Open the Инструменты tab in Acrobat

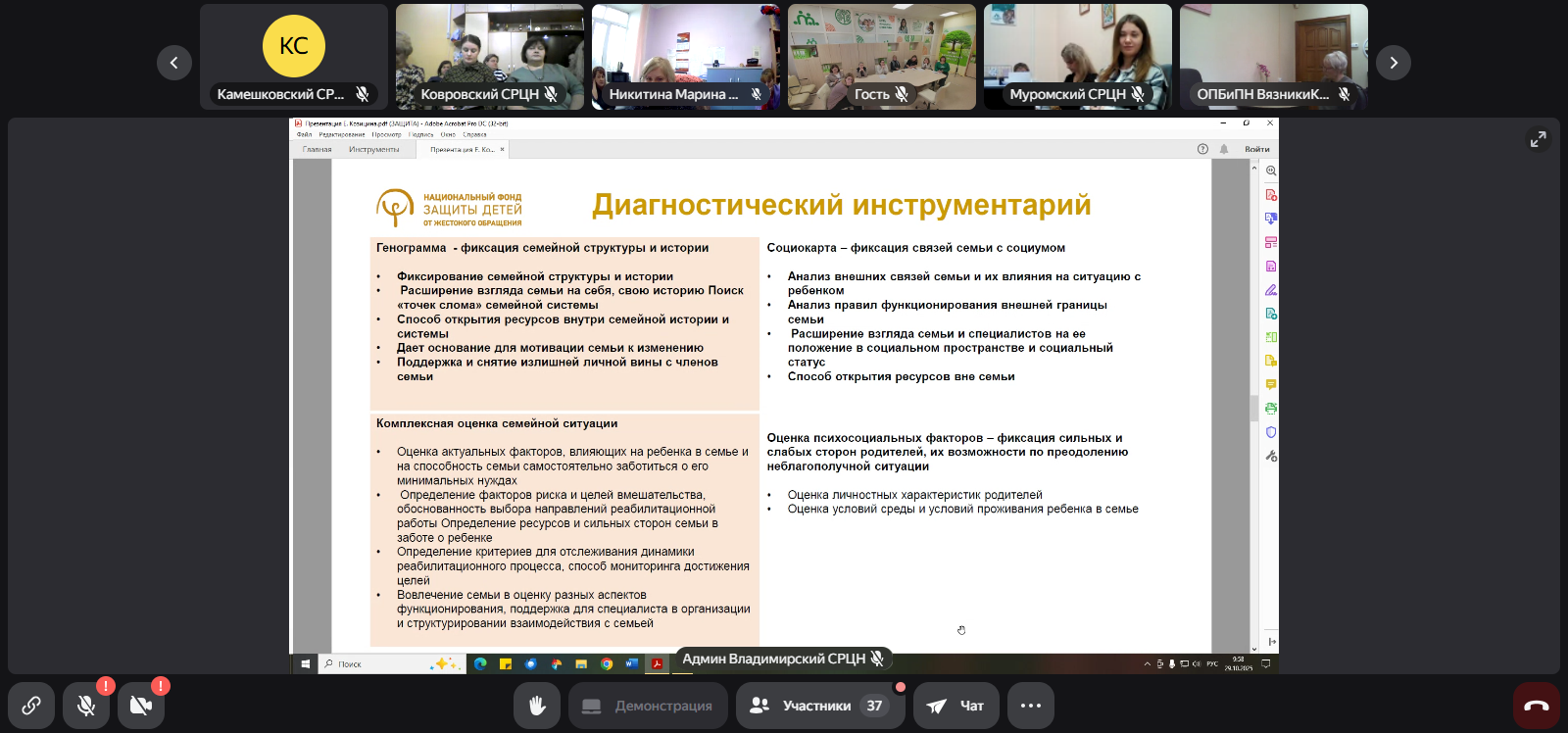pyautogui.click(x=373, y=150)
